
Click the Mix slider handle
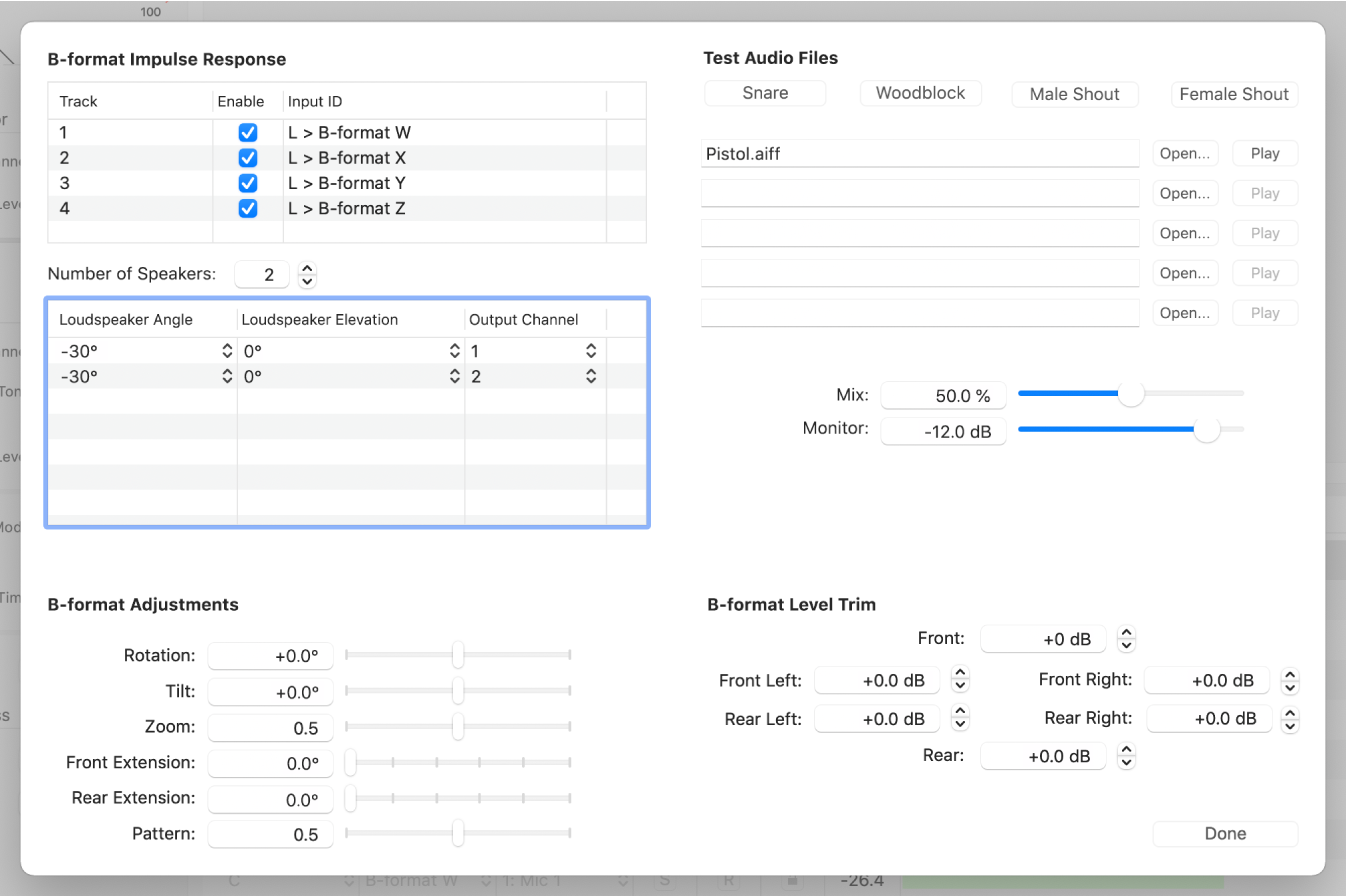pos(1131,394)
